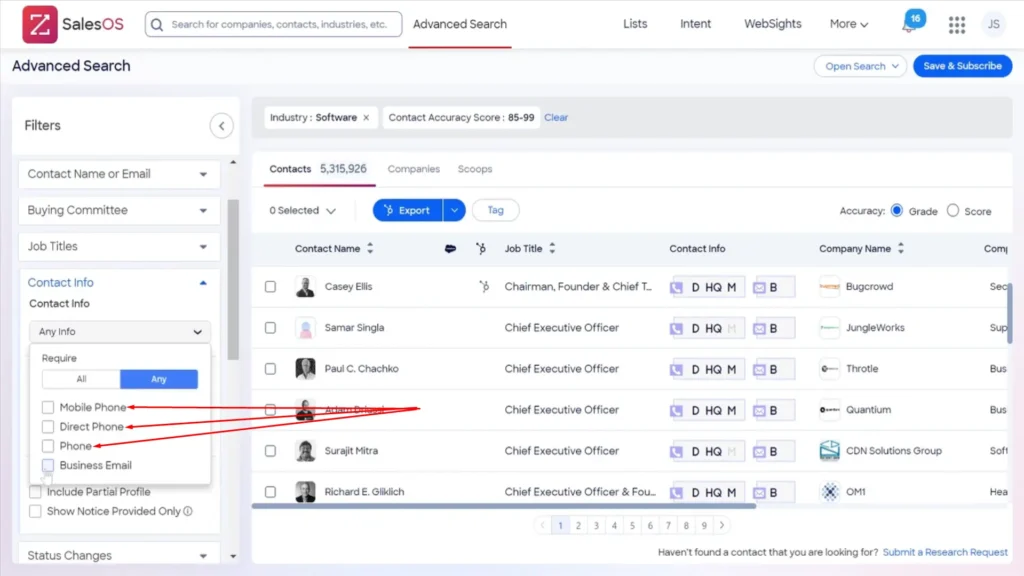Open the JS user profile avatar
This screenshot has height=576, width=1024.
pos(993,24)
